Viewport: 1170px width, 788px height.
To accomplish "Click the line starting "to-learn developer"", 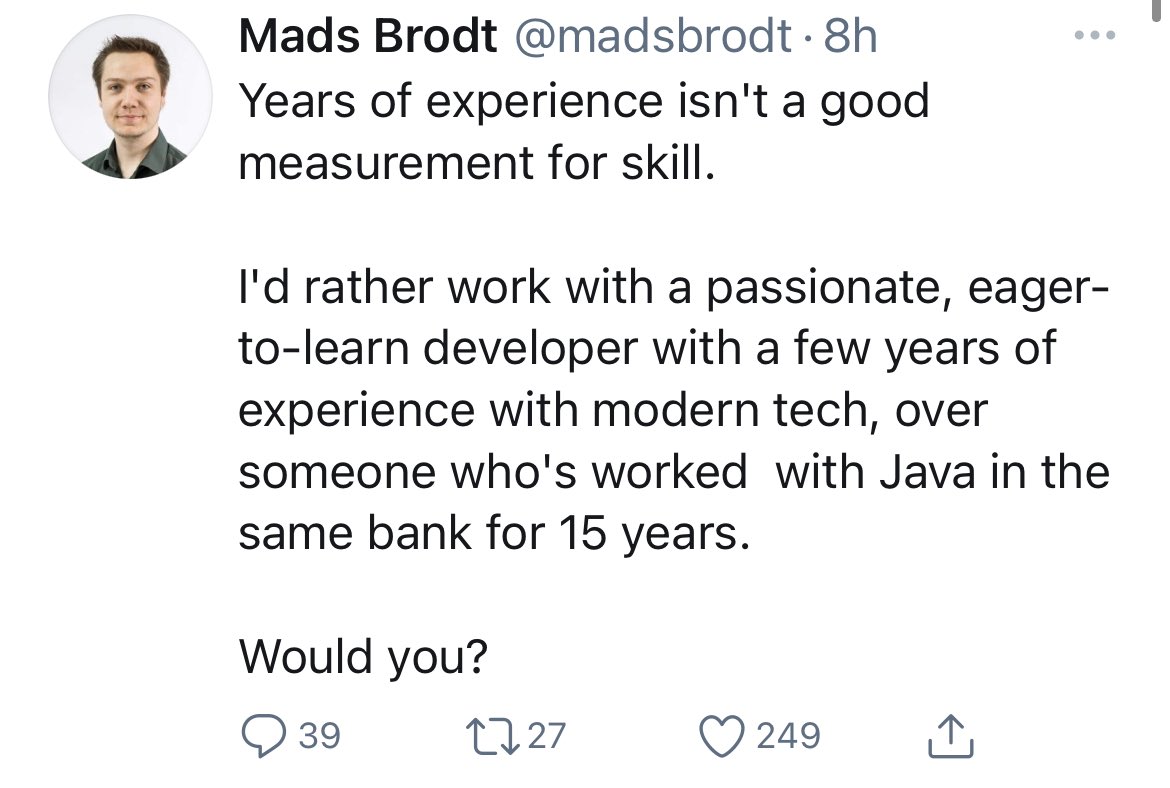I will [647, 348].
